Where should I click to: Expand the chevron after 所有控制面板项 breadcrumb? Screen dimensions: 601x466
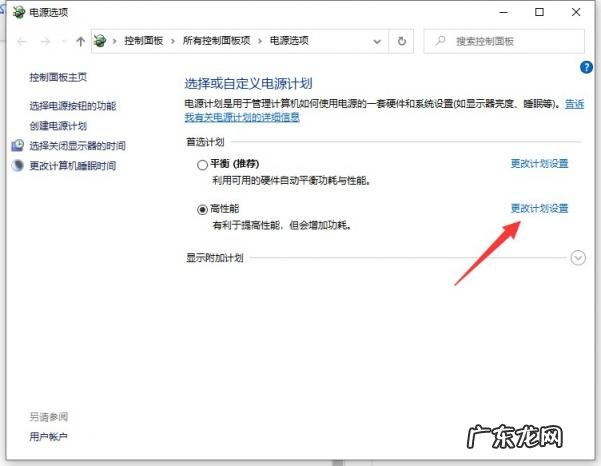coord(260,41)
